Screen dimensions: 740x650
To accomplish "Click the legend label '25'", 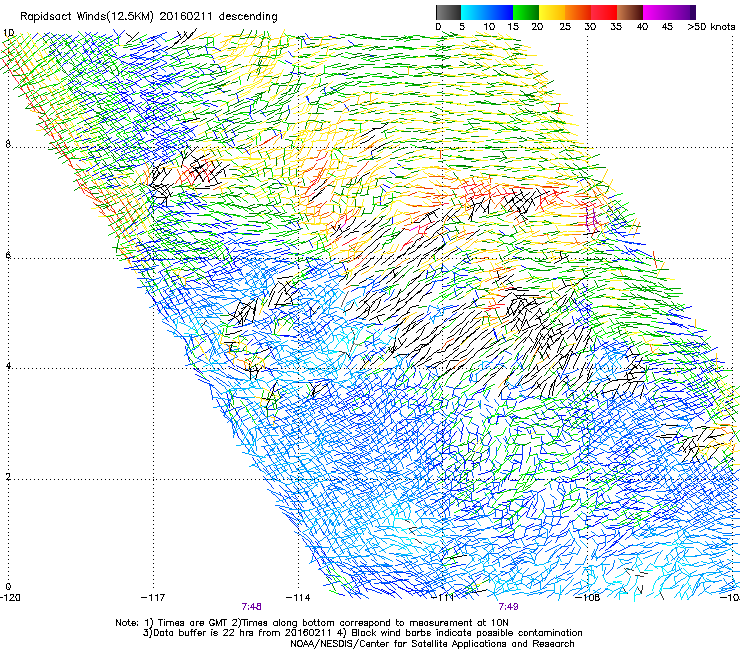I will [565, 27].
